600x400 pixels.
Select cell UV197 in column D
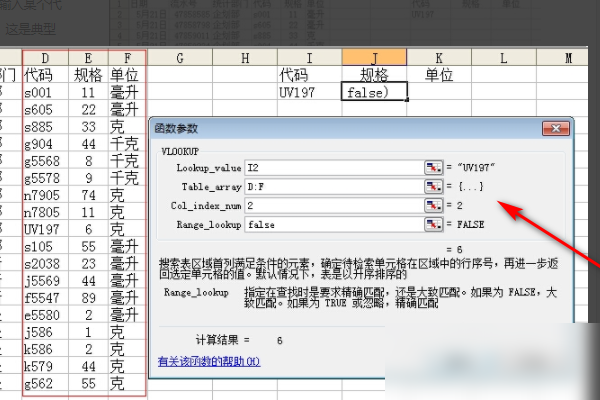(45, 229)
